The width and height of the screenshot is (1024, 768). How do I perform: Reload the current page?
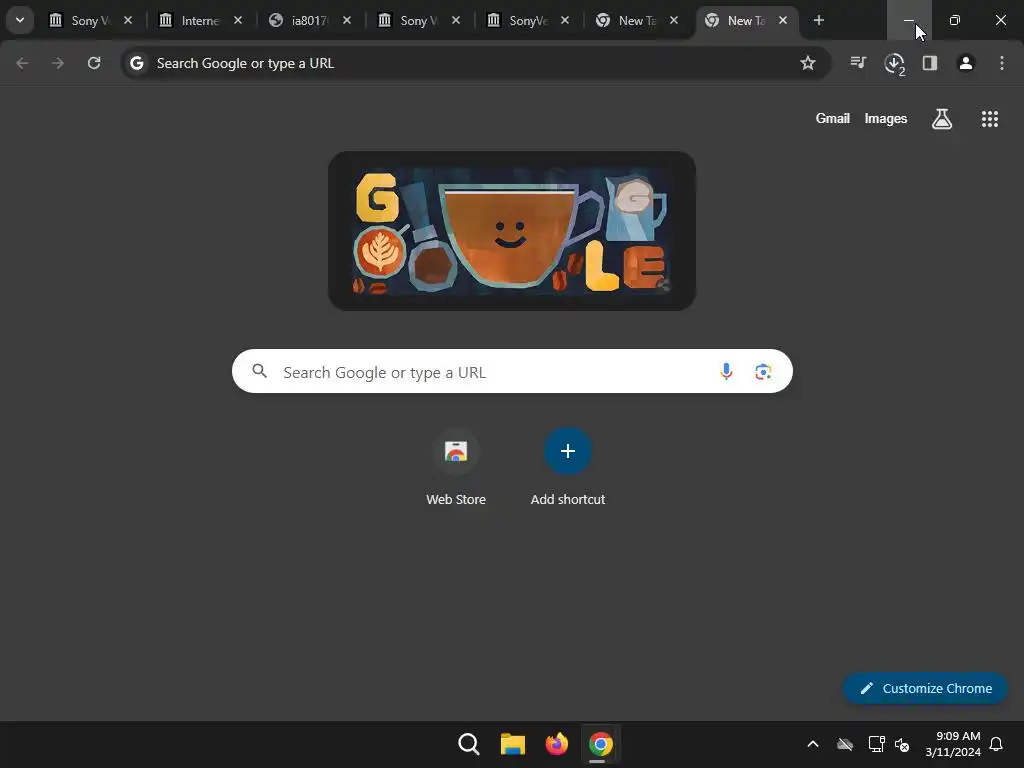coord(94,63)
